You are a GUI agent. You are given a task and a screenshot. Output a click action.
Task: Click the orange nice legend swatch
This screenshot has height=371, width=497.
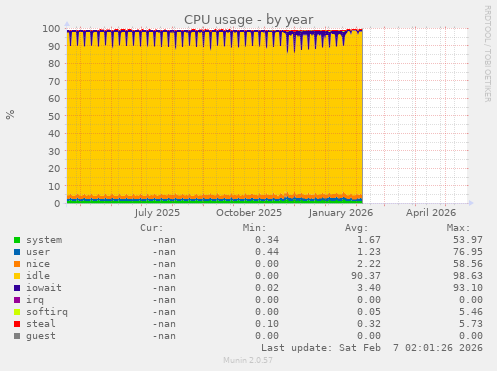(x=17, y=264)
